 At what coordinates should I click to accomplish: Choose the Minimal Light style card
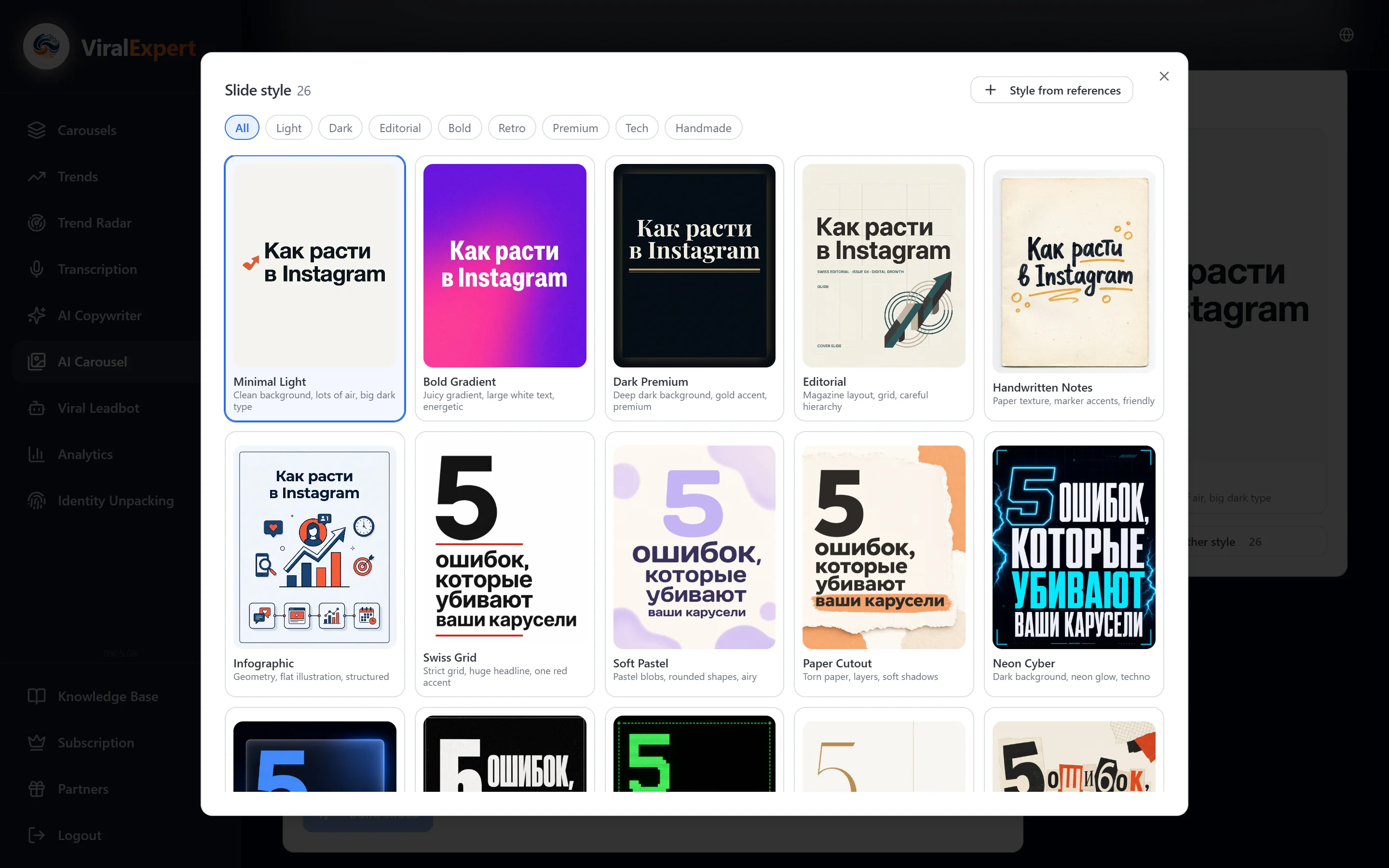coord(315,288)
